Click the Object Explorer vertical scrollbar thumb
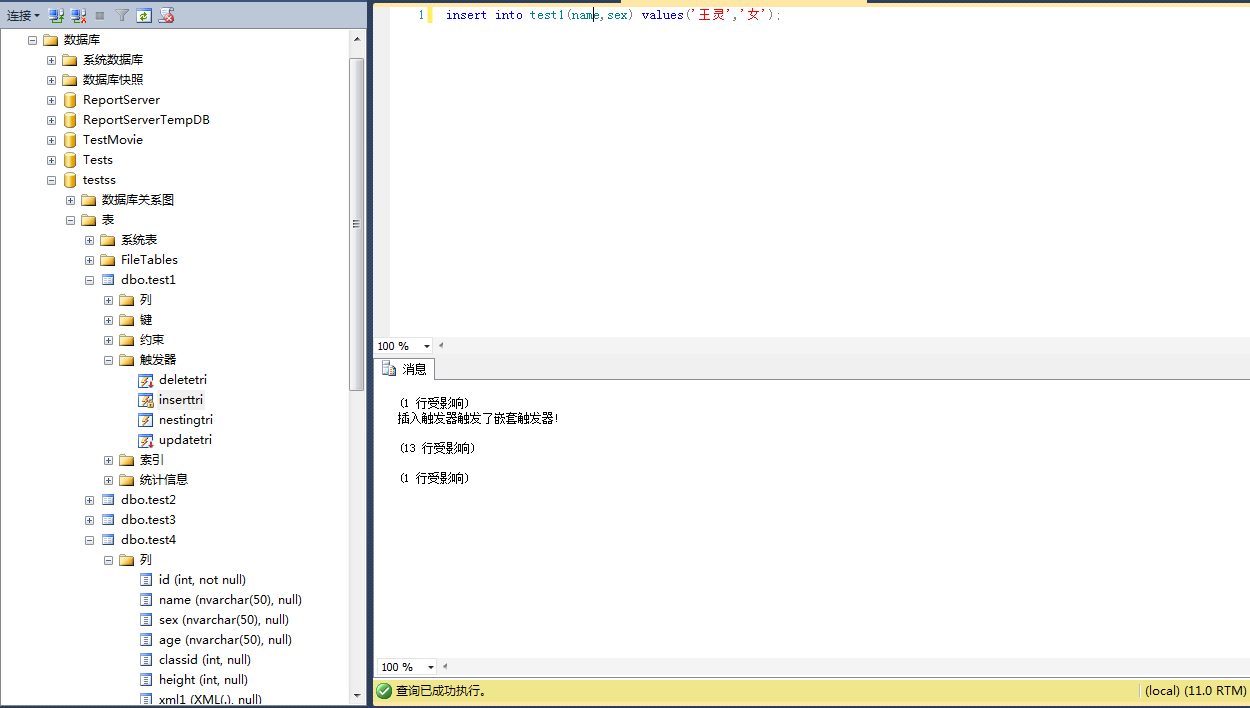This screenshot has width=1250, height=708. coord(357,224)
